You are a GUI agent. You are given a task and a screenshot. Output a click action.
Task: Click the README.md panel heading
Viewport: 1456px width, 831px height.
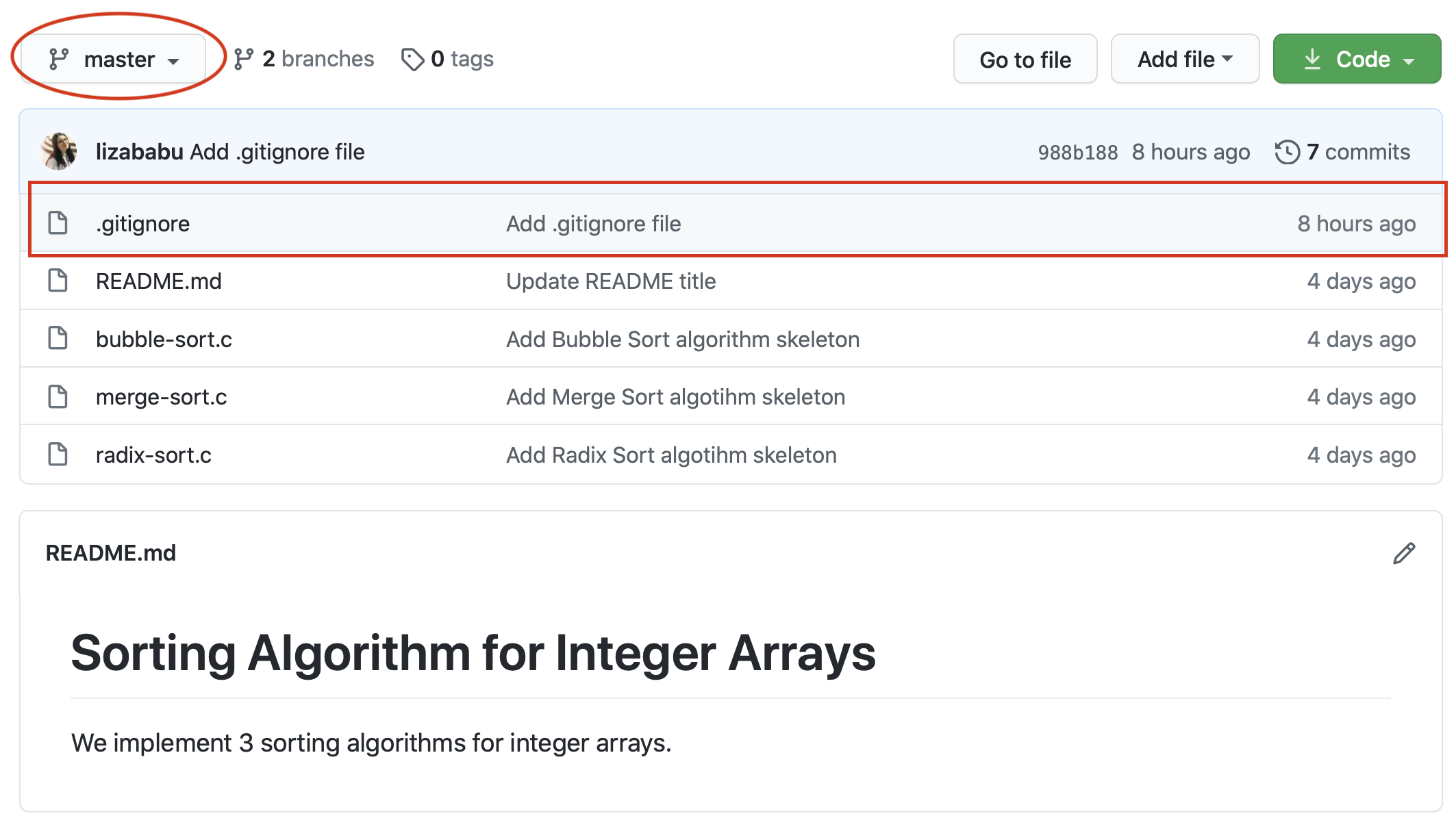coord(111,553)
